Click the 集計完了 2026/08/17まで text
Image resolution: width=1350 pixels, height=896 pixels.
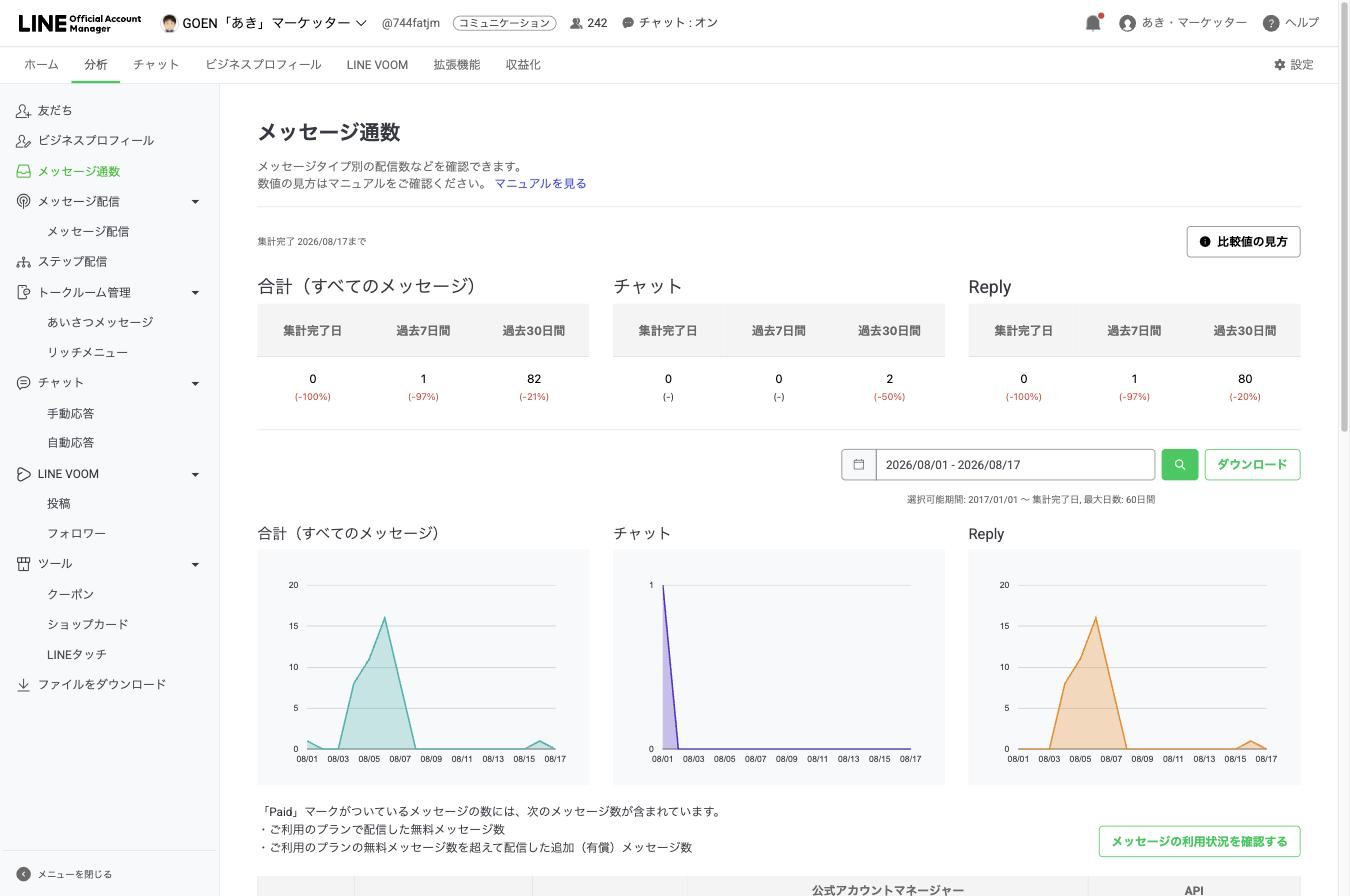pyautogui.click(x=311, y=242)
